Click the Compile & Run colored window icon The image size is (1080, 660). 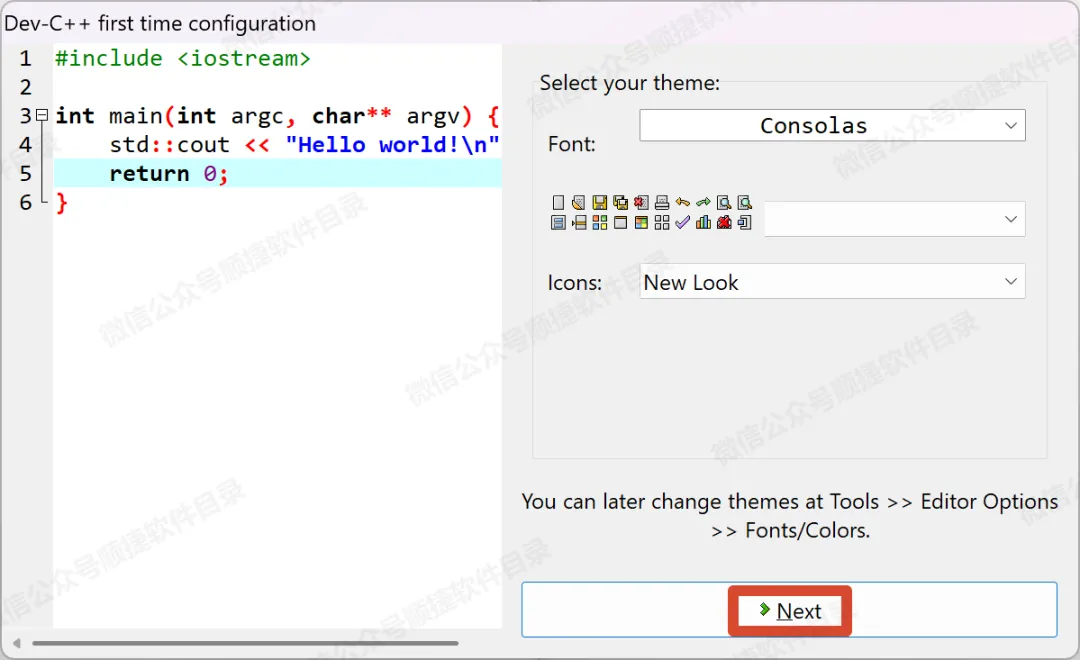pyautogui.click(x=641, y=223)
